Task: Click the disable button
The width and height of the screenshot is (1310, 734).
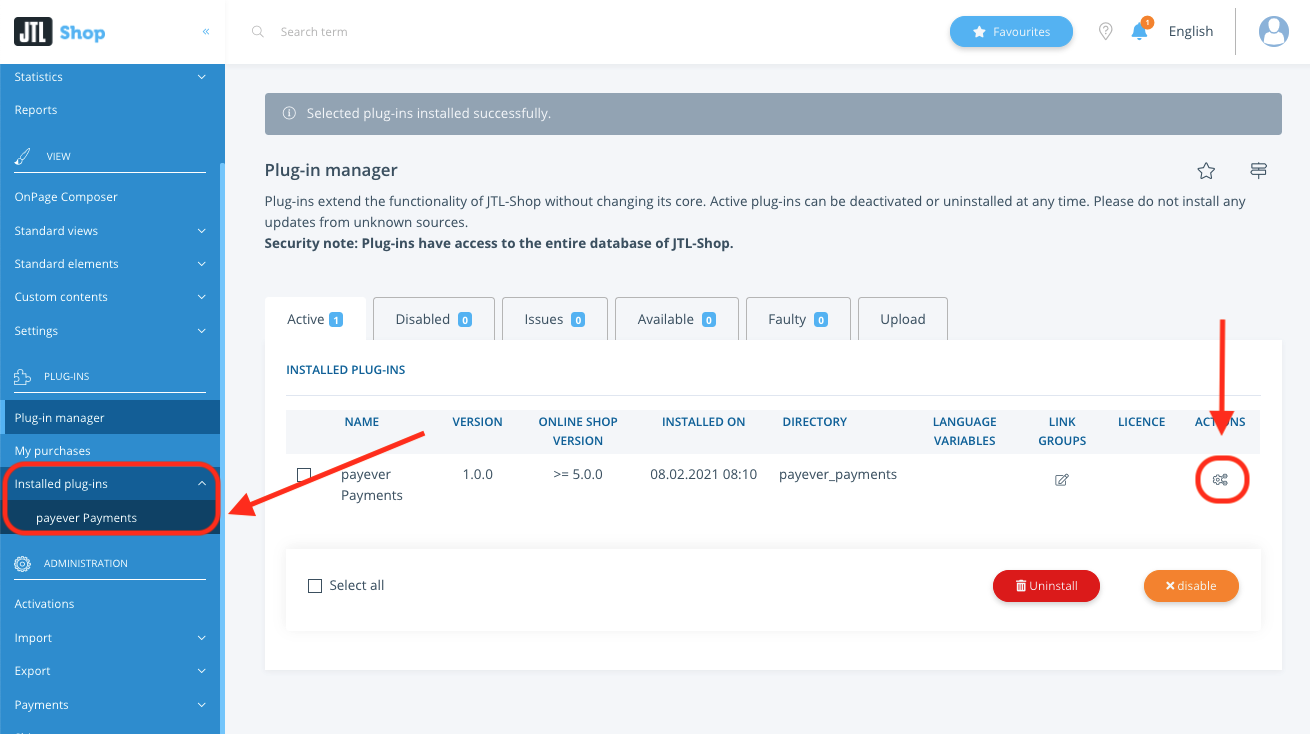Action: click(1191, 586)
